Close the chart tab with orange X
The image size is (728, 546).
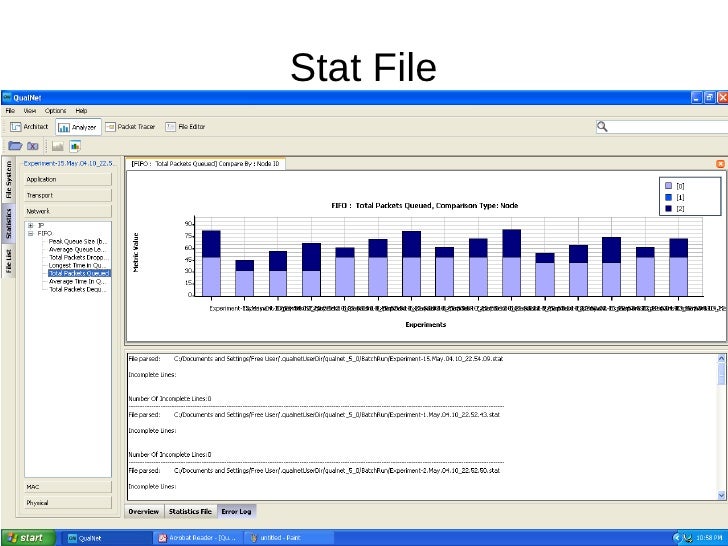click(720, 164)
